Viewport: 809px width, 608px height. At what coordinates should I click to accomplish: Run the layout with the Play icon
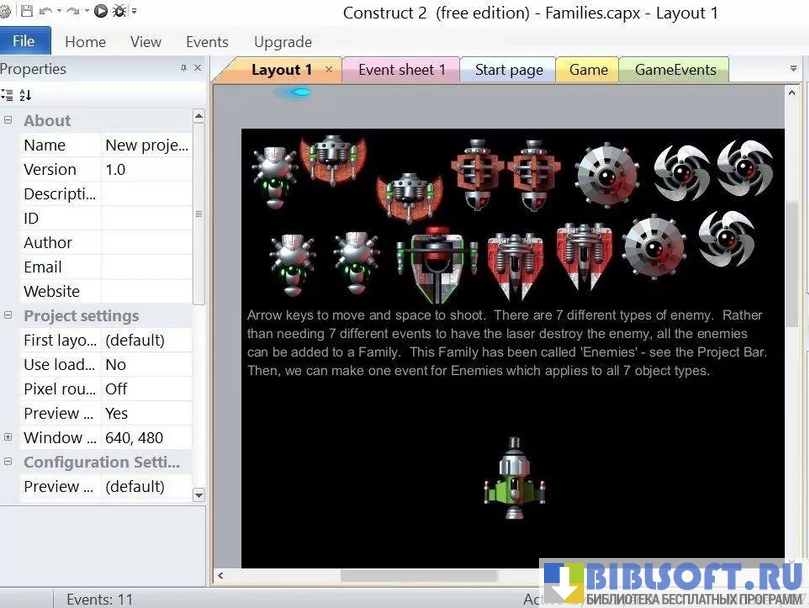(x=101, y=12)
